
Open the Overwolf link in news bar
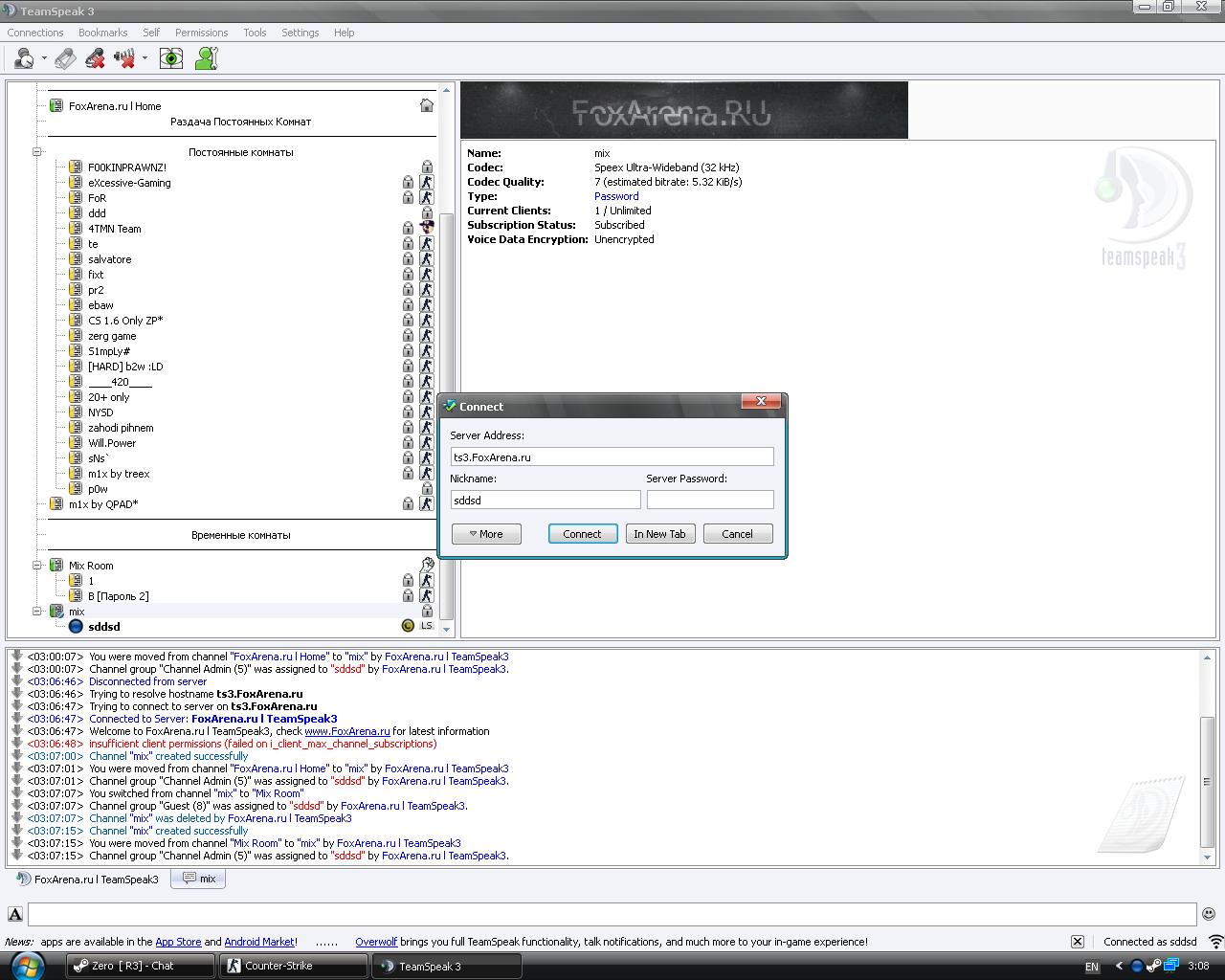point(376,942)
